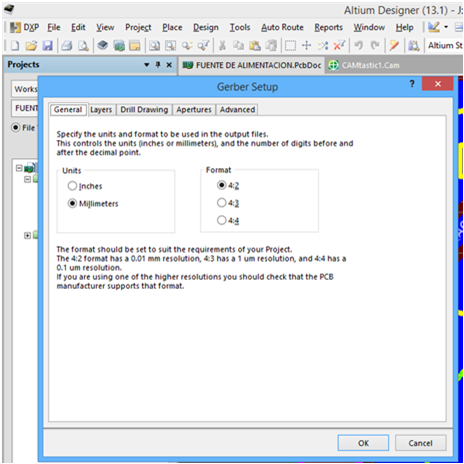Cancel the Gerber Setup dialog
Image resolution: width=464 pixels, height=464 pixels.
click(420, 443)
